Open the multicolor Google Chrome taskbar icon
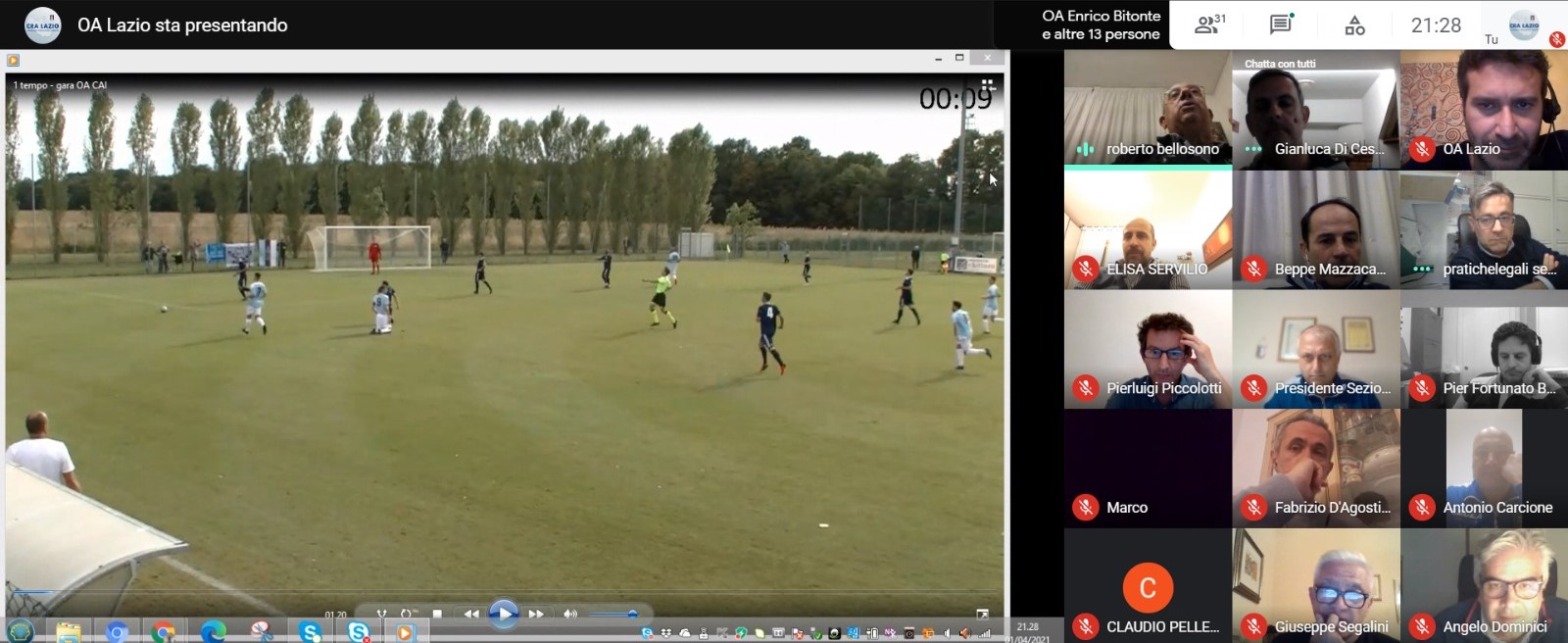This screenshot has height=643, width=1568. coord(164,632)
